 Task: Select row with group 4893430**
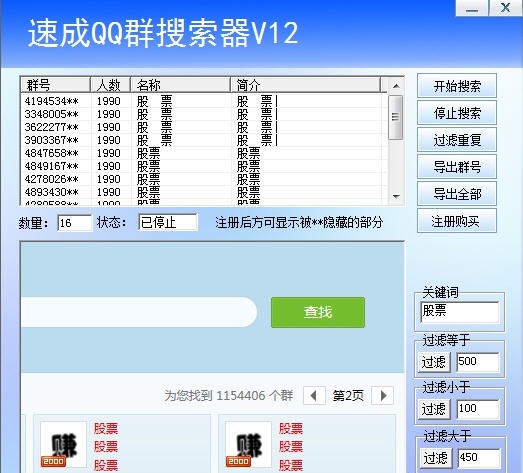click(x=204, y=192)
